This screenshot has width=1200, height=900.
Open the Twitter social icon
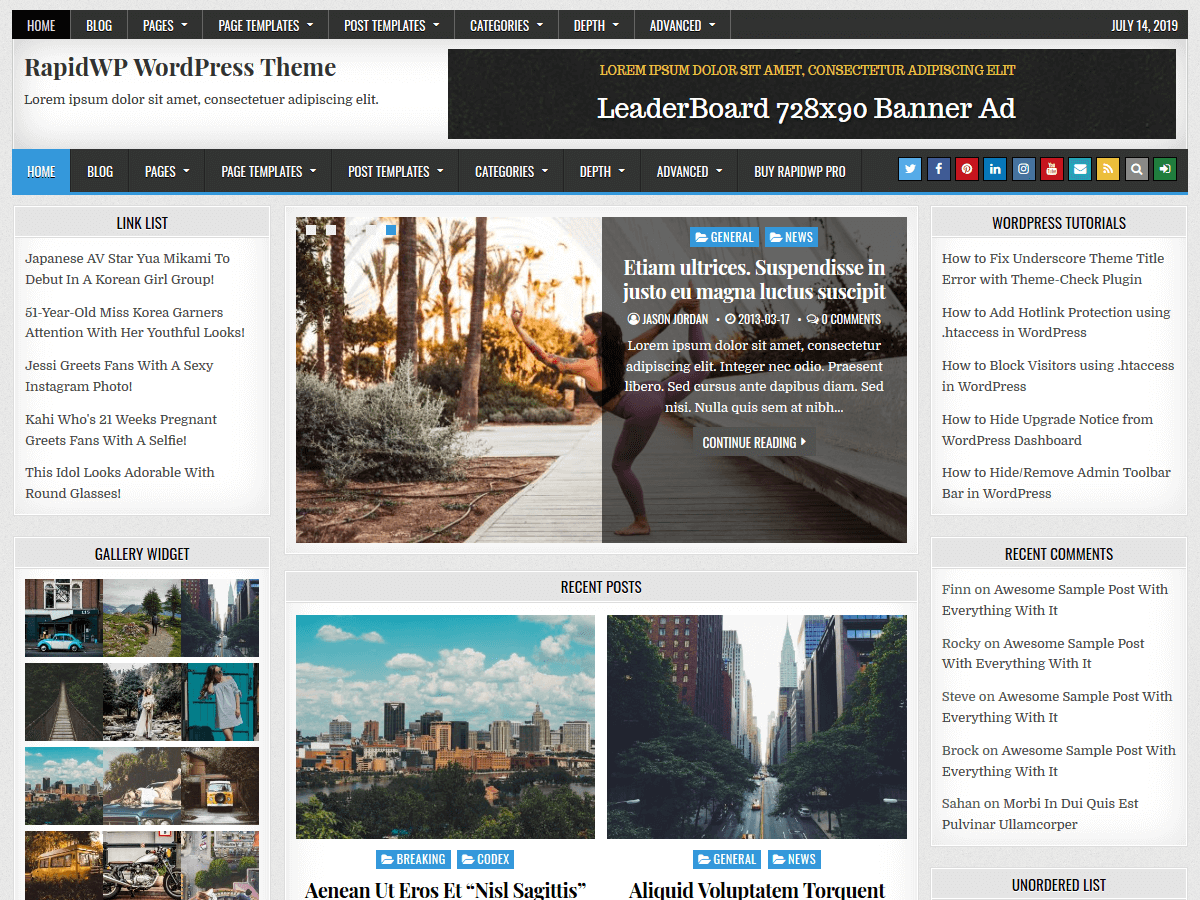point(909,169)
